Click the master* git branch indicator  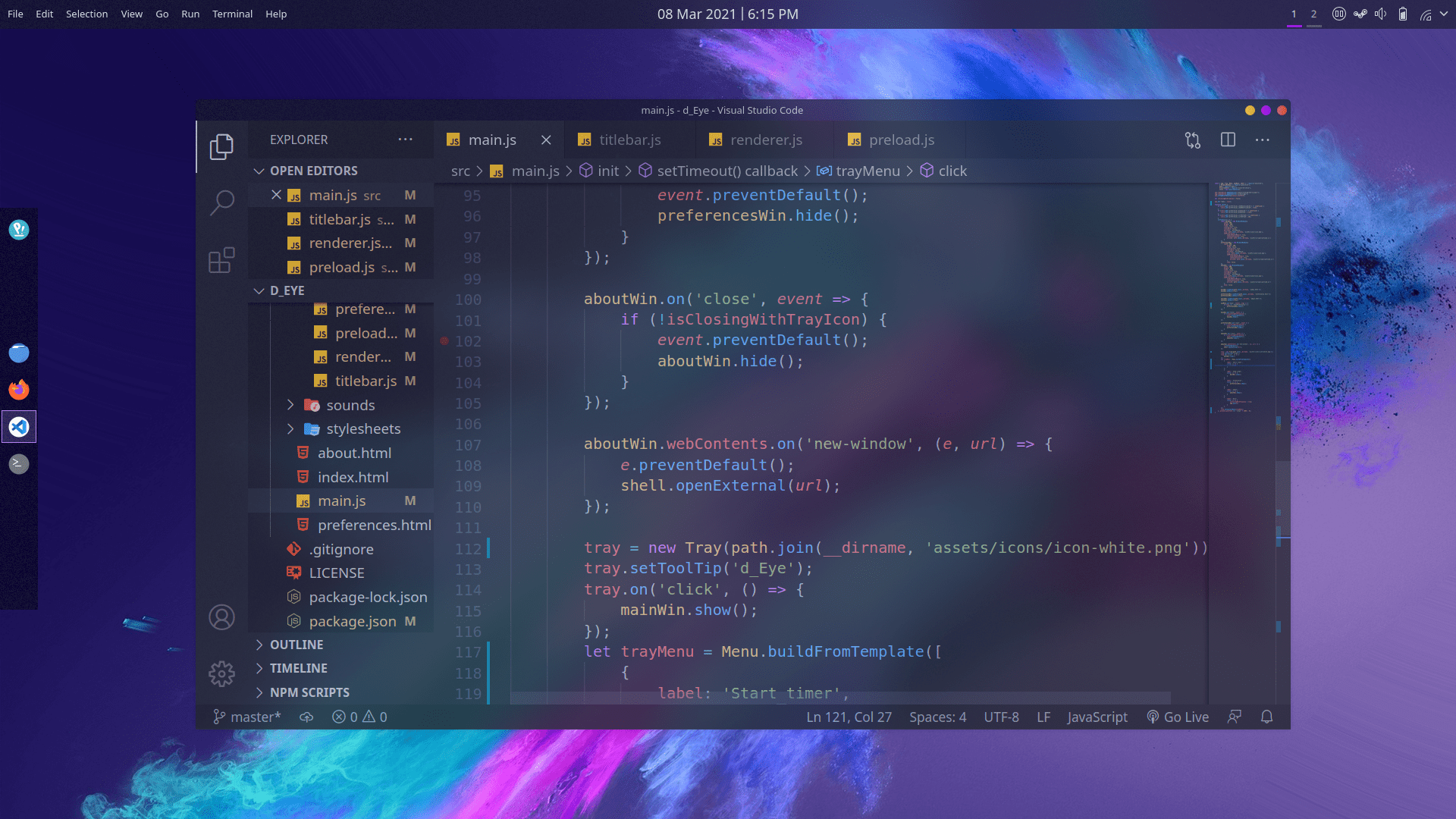point(246,717)
